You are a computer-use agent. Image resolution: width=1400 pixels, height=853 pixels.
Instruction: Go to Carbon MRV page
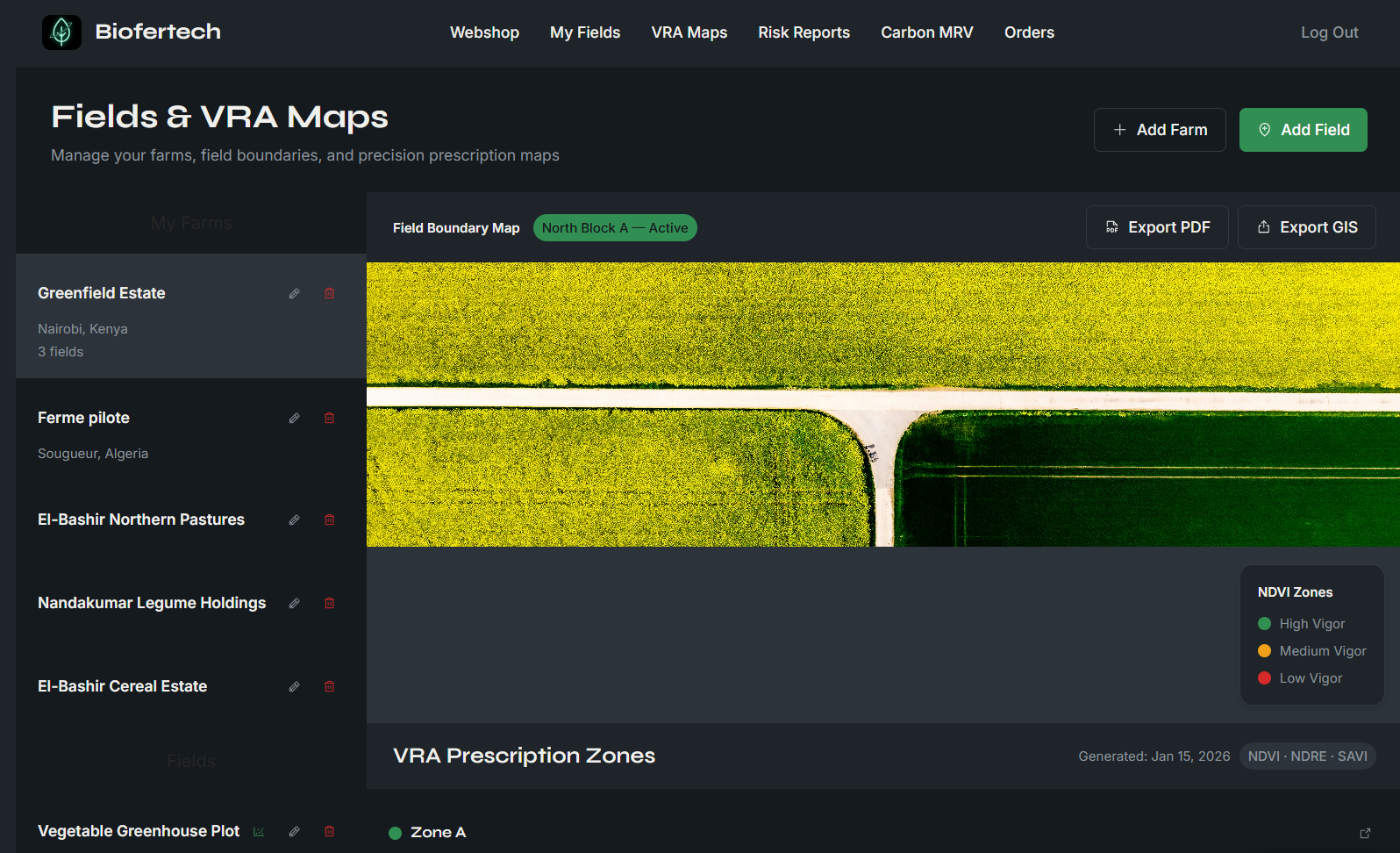[x=926, y=32]
